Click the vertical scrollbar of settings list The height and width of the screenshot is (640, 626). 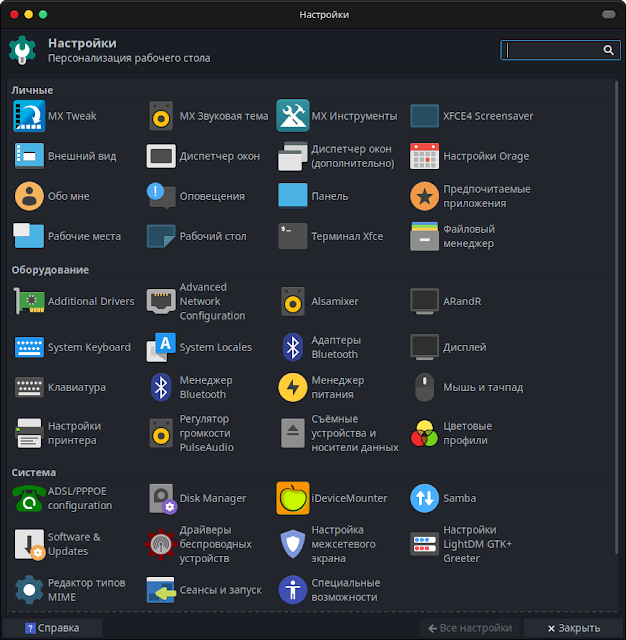[x=616, y=318]
